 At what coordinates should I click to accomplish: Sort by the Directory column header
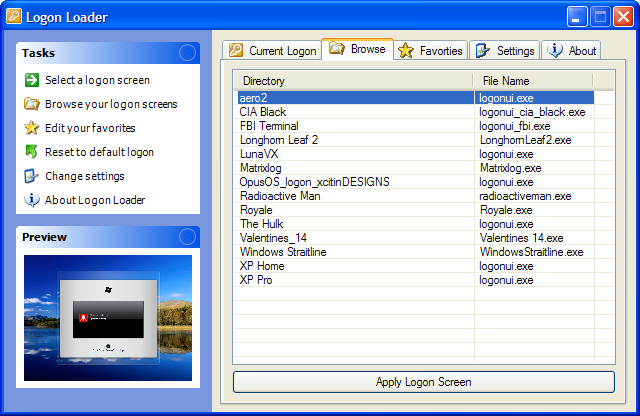pos(353,81)
